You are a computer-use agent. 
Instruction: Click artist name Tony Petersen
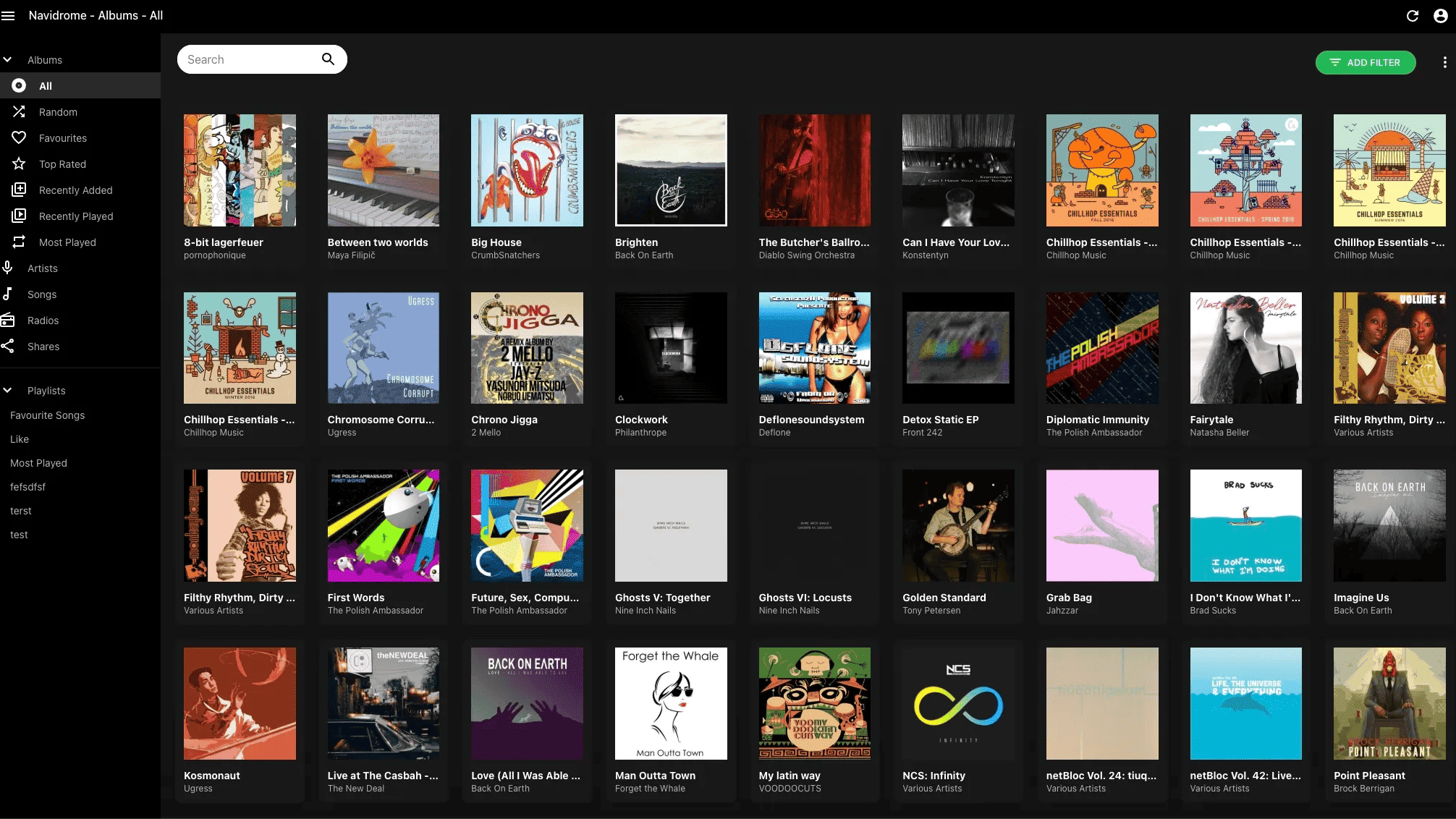[x=931, y=611]
